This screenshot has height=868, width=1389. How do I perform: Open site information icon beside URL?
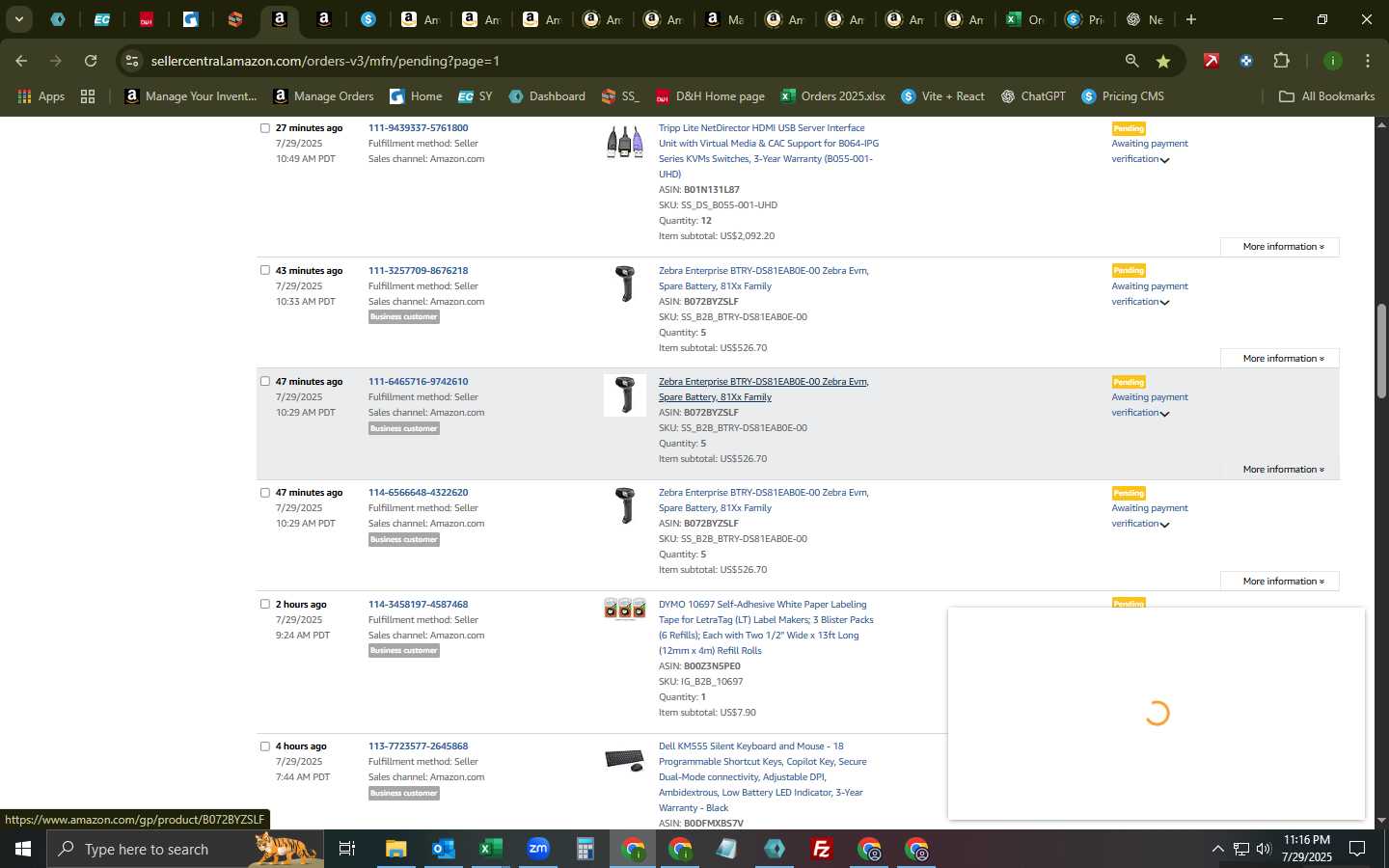point(132,61)
